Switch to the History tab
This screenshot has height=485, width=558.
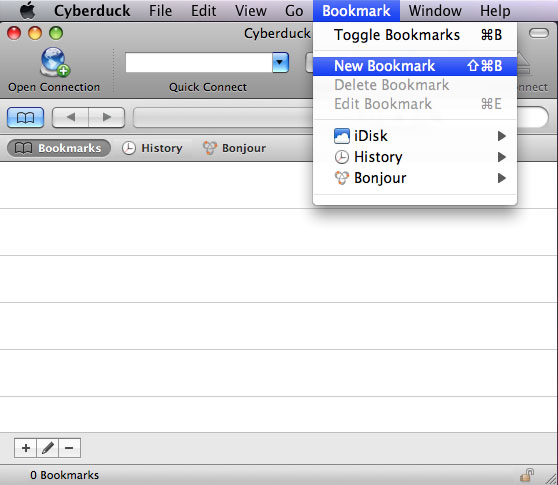[x=152, y=148]
